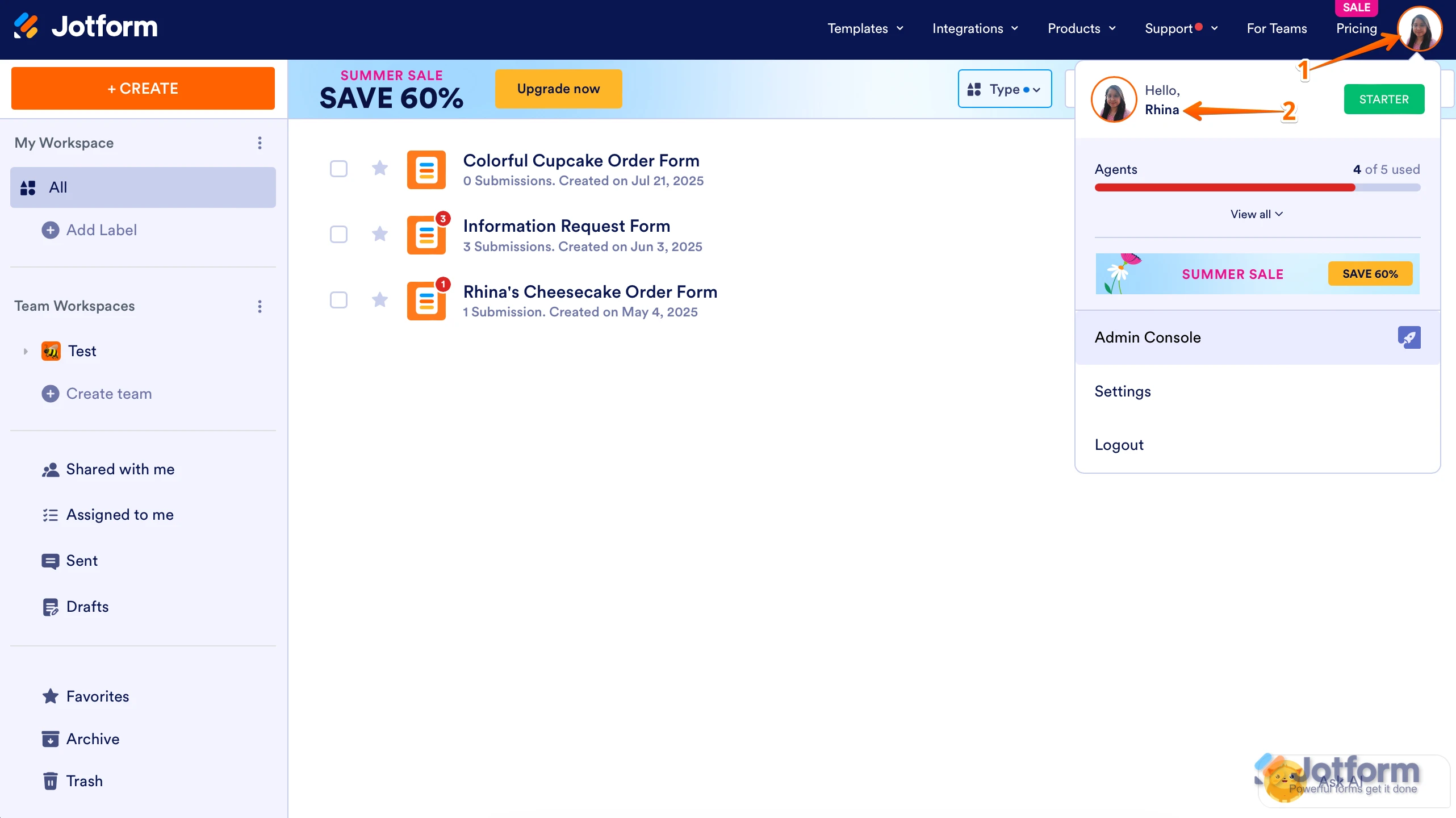Click the Test team bee icon
The height and width of the screenshot is (818, 1456).
click(x=51, y=351)
